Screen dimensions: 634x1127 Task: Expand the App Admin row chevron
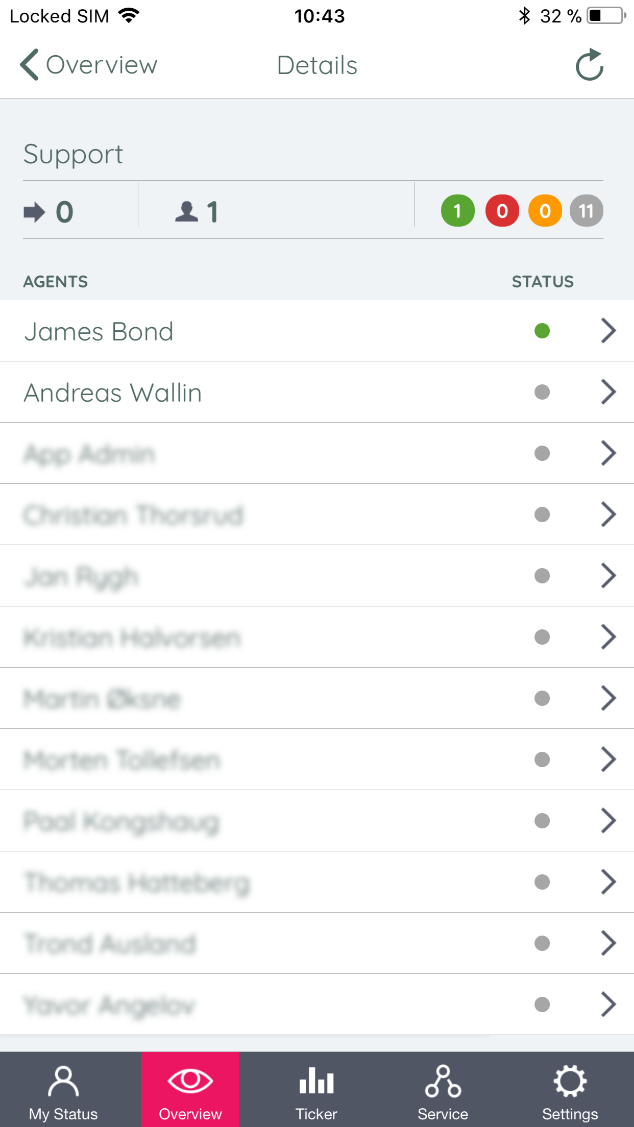click(608, 454)
